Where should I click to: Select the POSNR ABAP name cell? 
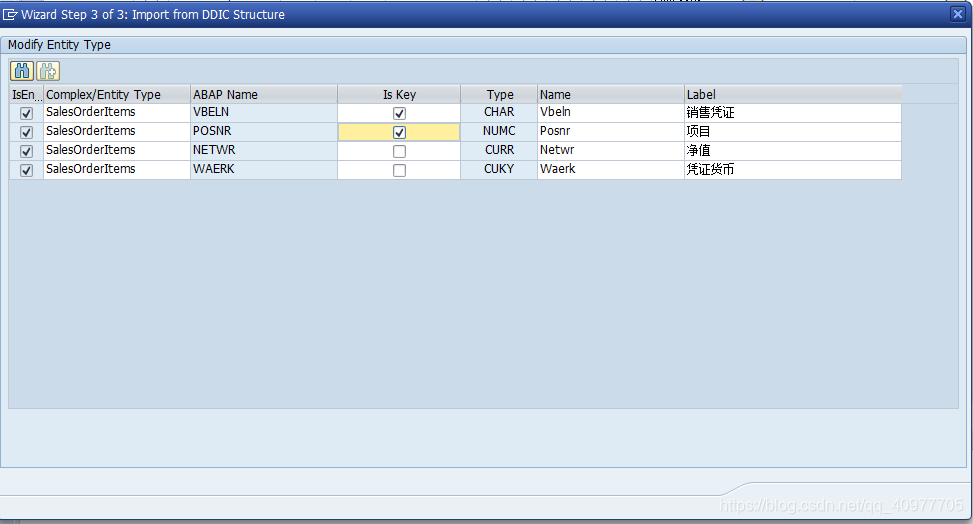[x=264, y=132]
